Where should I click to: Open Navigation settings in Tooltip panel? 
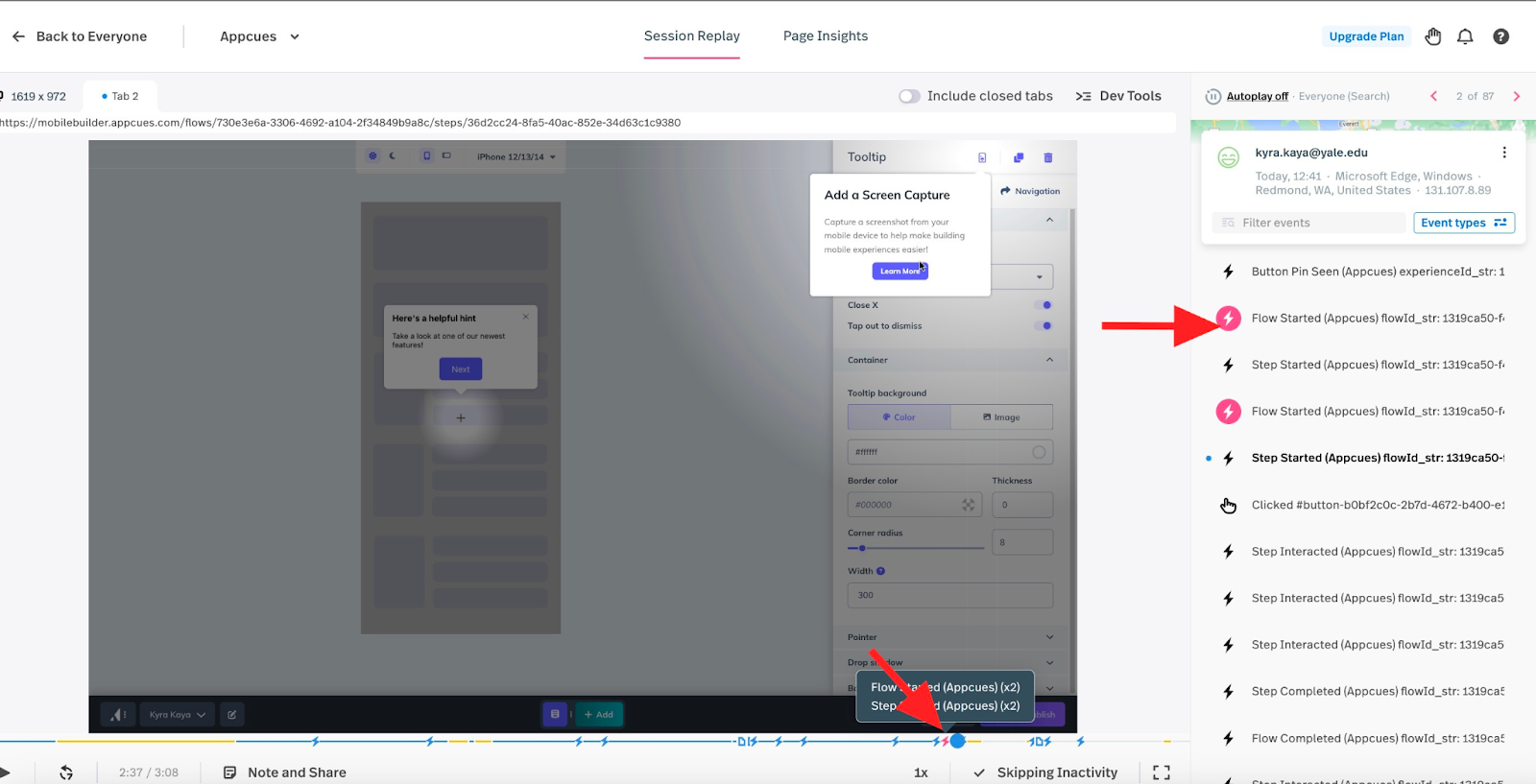click(1030, 191)
